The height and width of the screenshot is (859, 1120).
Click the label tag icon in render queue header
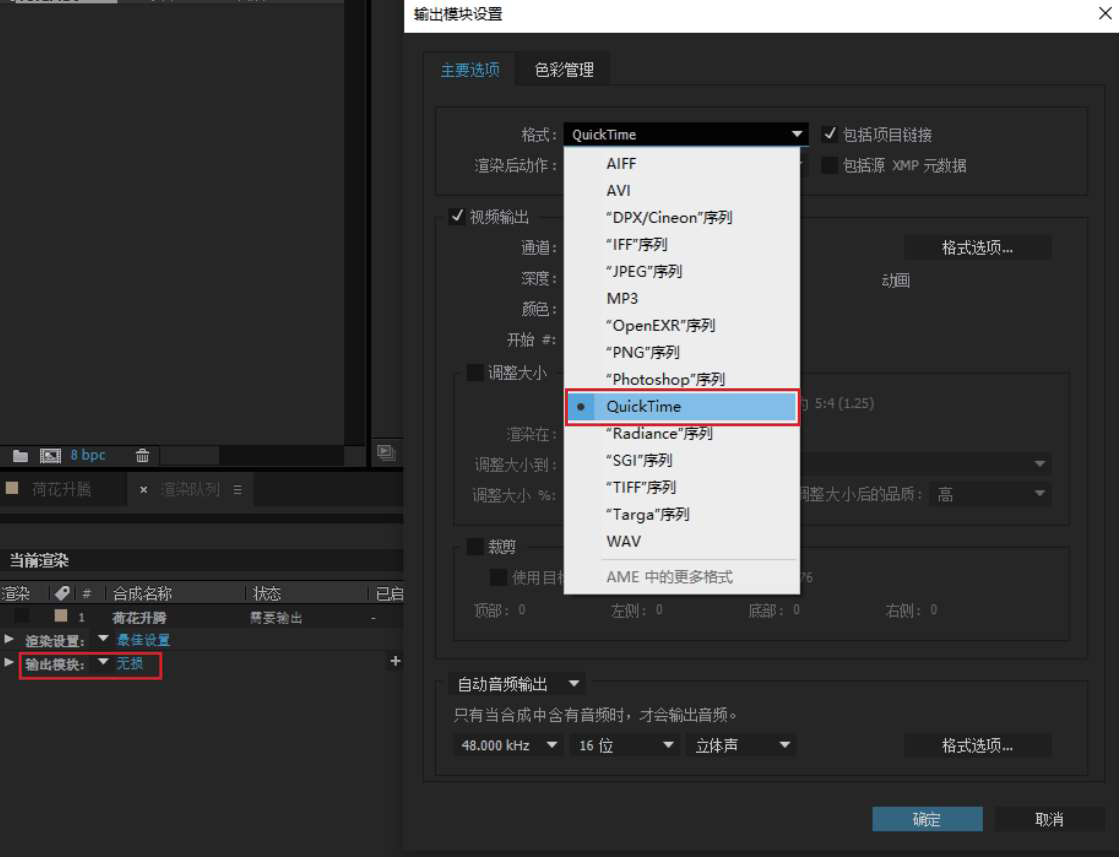(x=62, y=593)
